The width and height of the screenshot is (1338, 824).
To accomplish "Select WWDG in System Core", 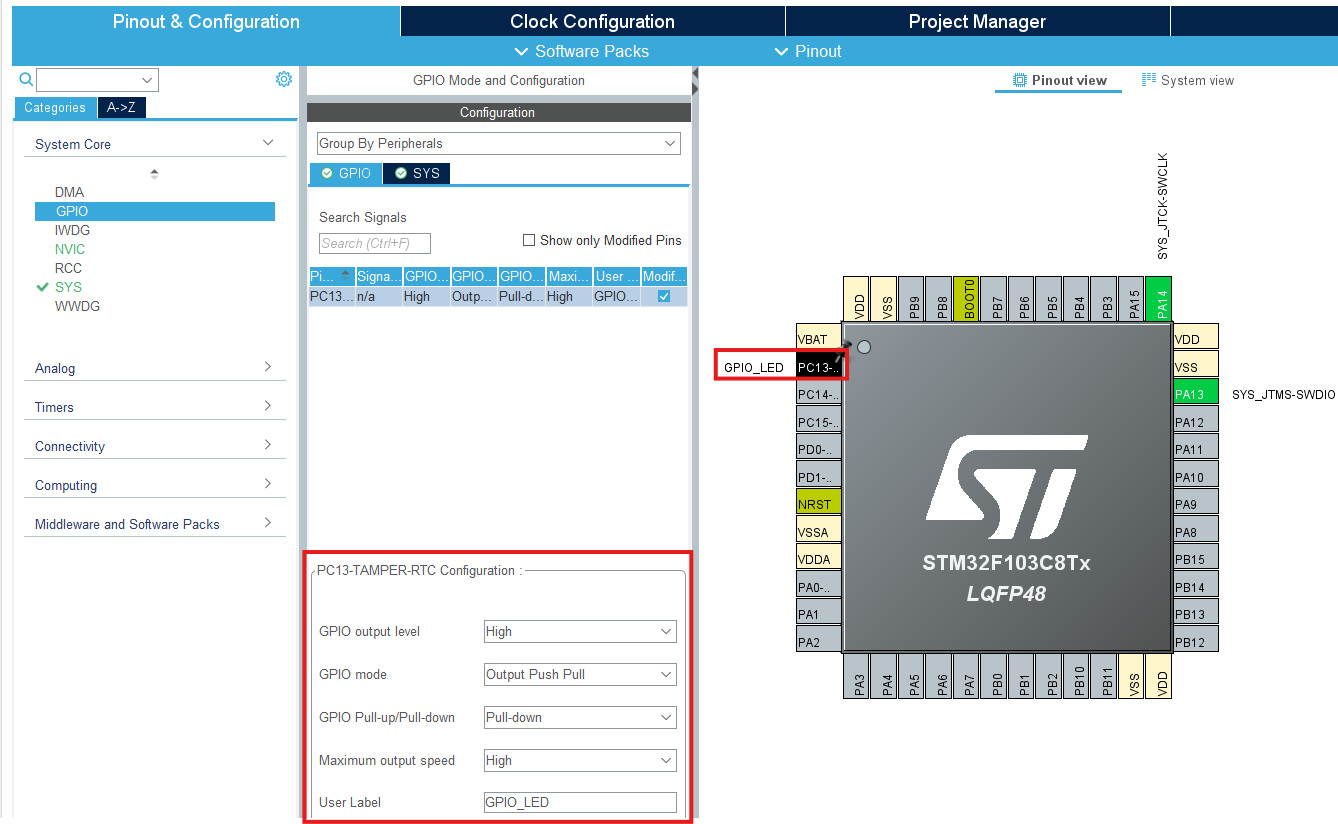I will (77, 306).
